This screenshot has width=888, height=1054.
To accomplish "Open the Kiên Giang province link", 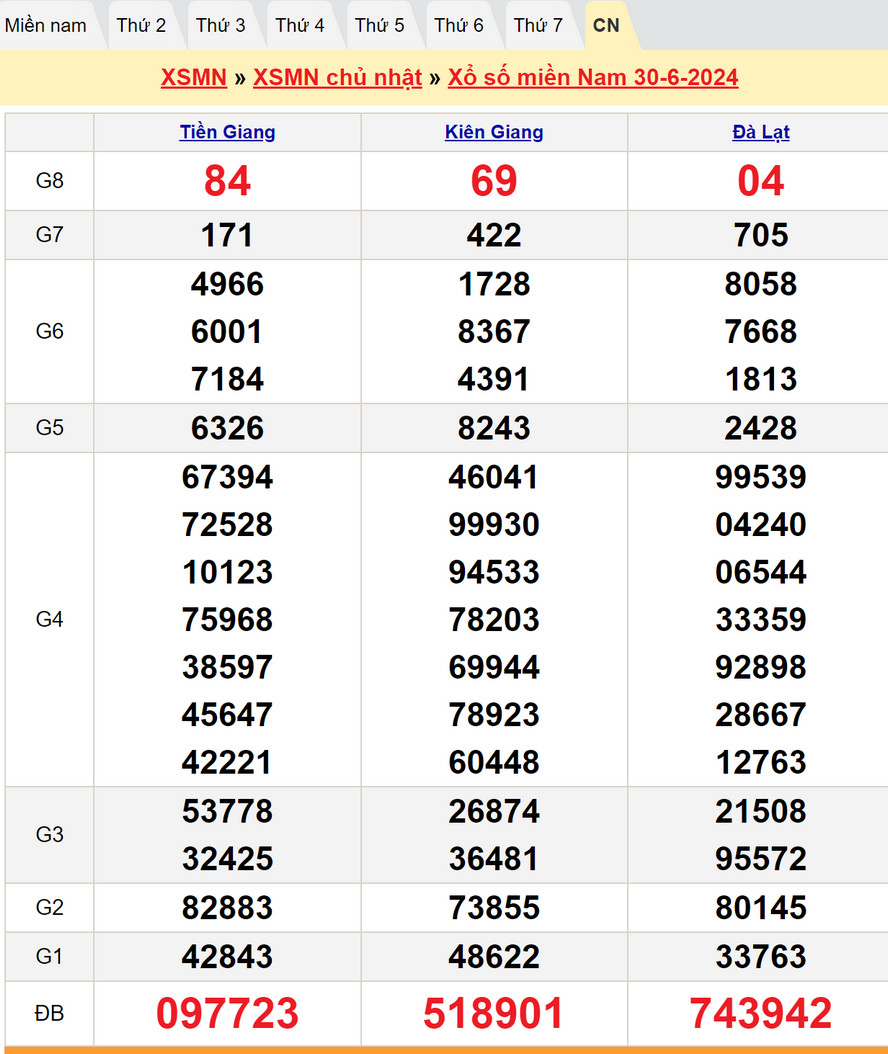I will tap(494, 132).
